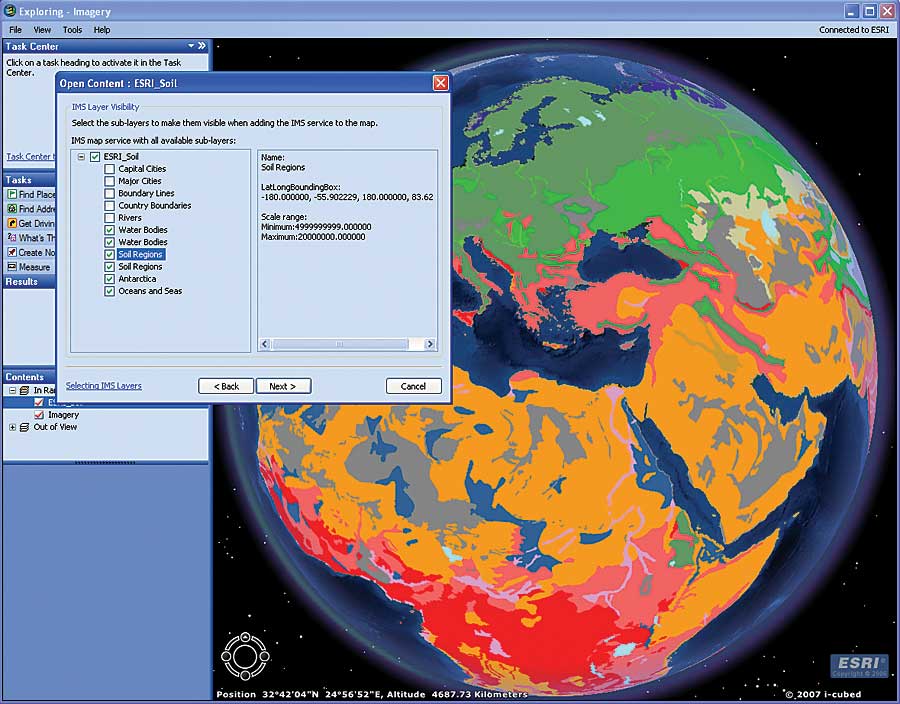Collapse Task Center with double-chevron icon
The height and width of the screenshot is (704, 900).
click(x=202, y=46)
